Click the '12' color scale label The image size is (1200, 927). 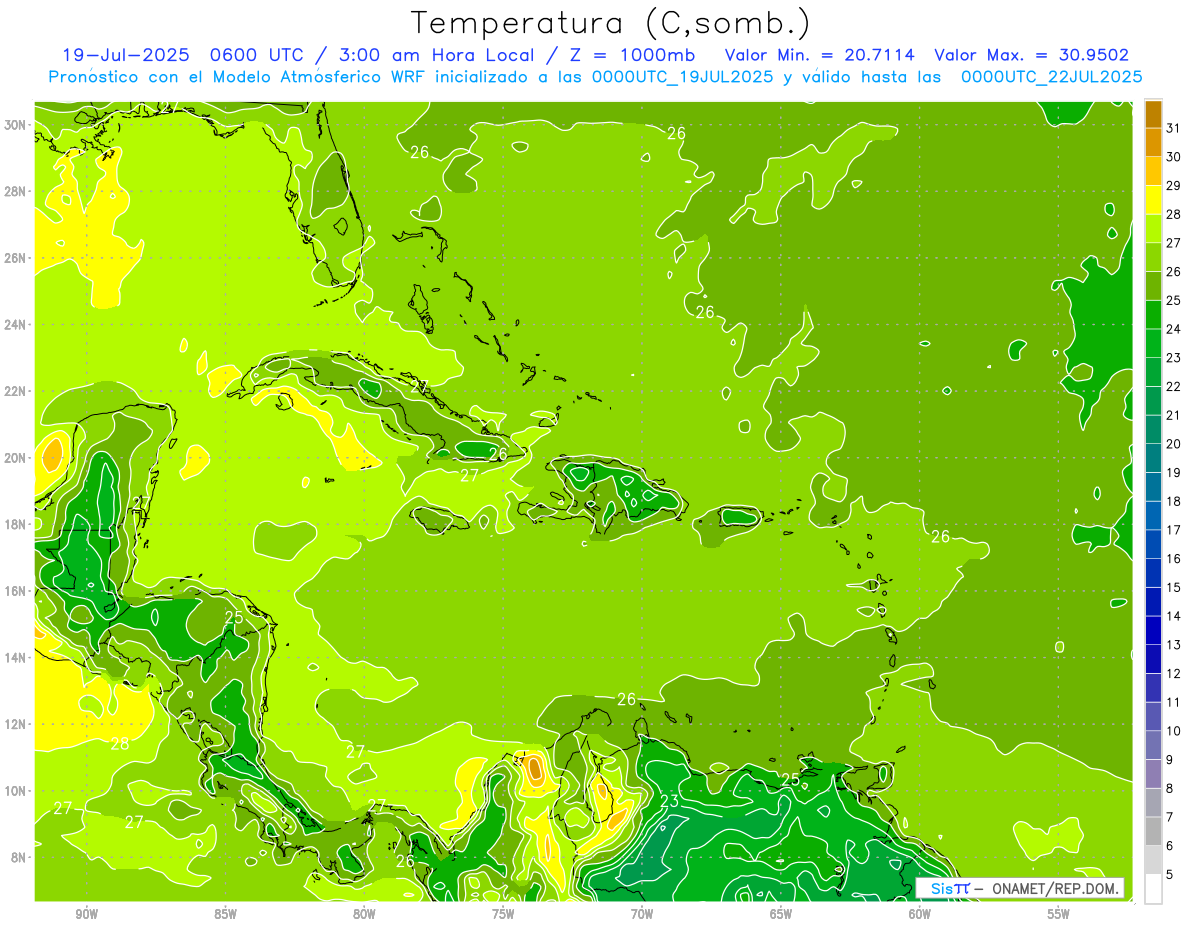(x=1174, y=673)
